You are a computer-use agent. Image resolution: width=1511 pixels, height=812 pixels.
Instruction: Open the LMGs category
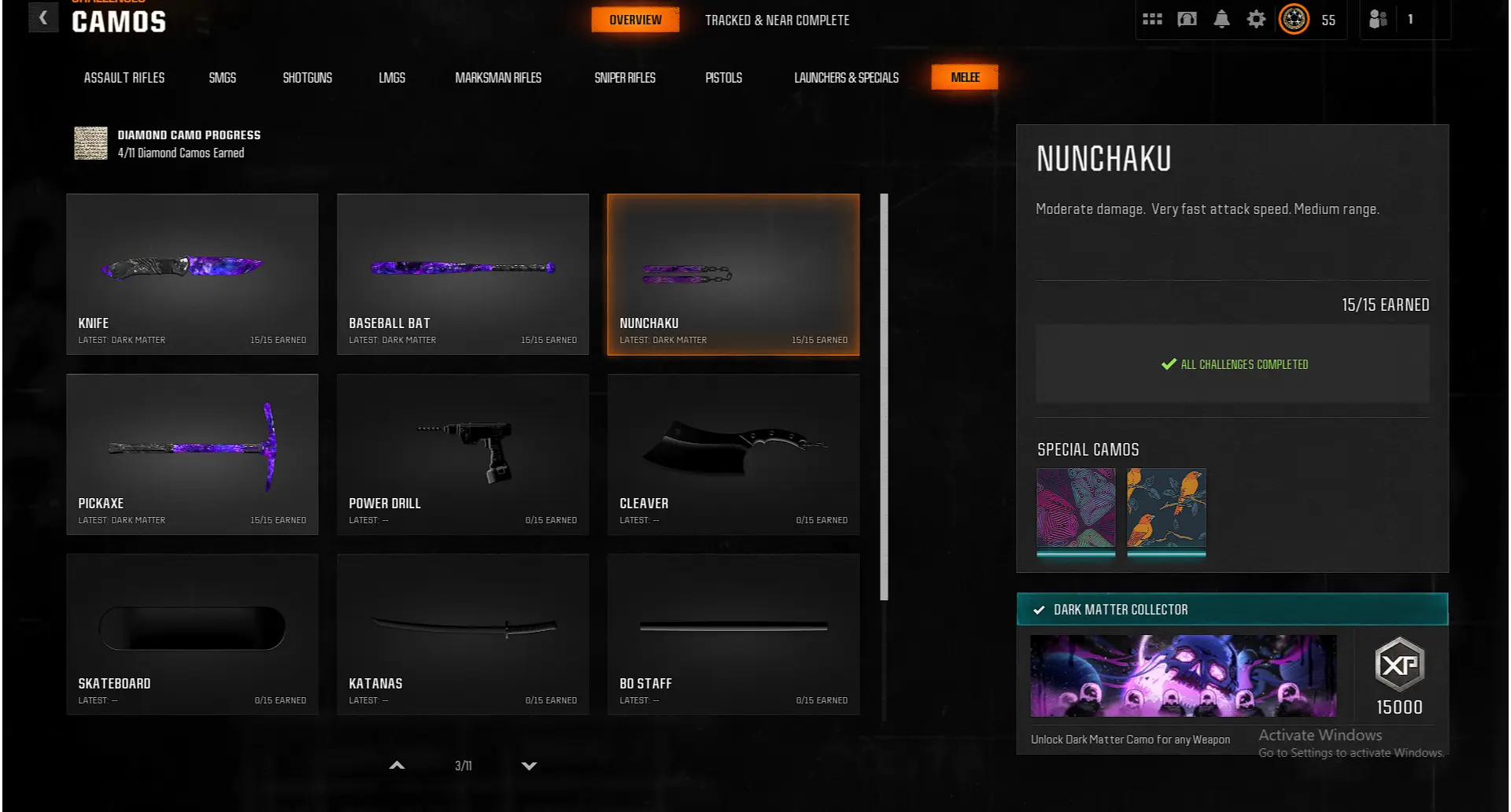[x=392, y=78]
